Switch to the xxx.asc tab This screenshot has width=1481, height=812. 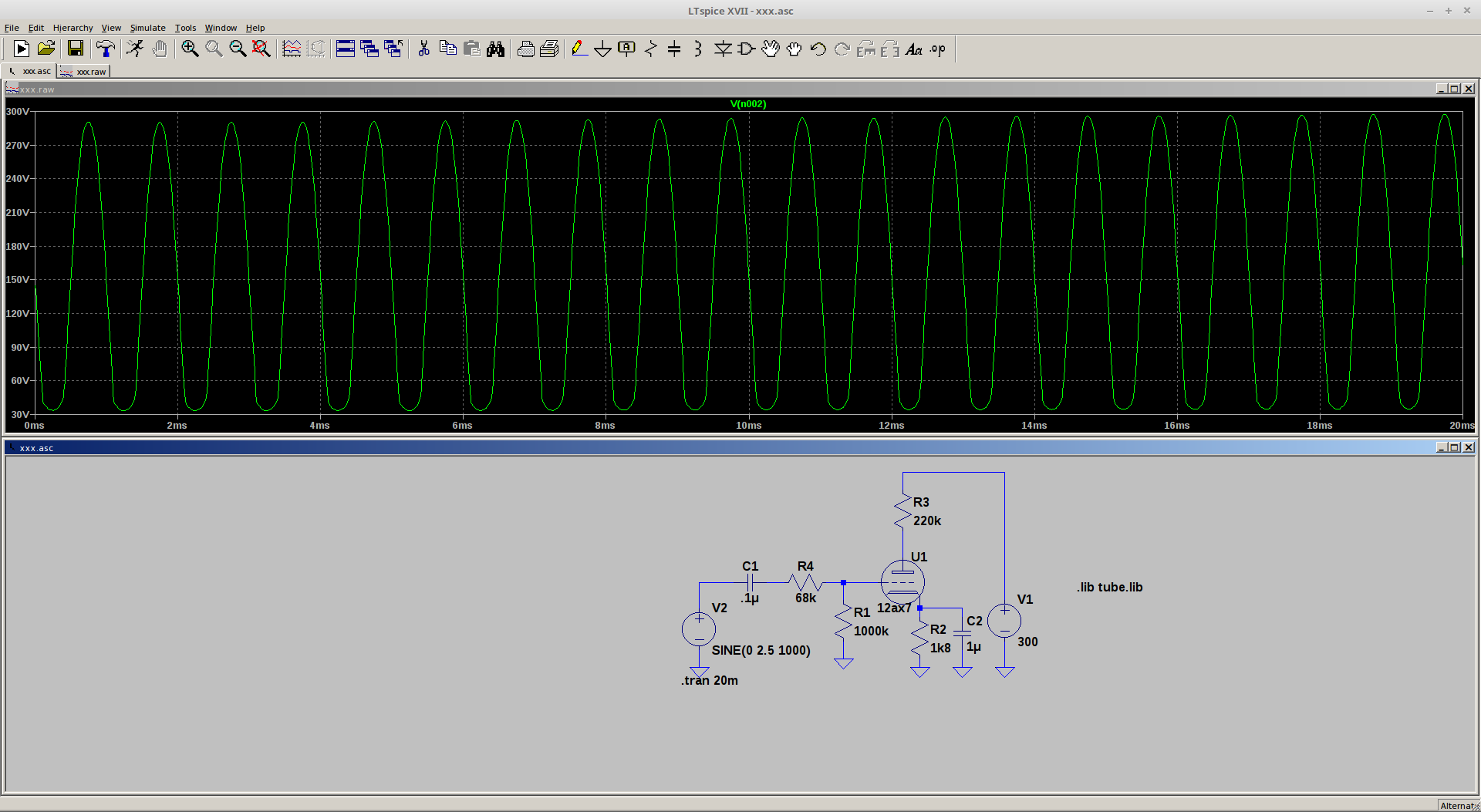[x=29, y=71]
